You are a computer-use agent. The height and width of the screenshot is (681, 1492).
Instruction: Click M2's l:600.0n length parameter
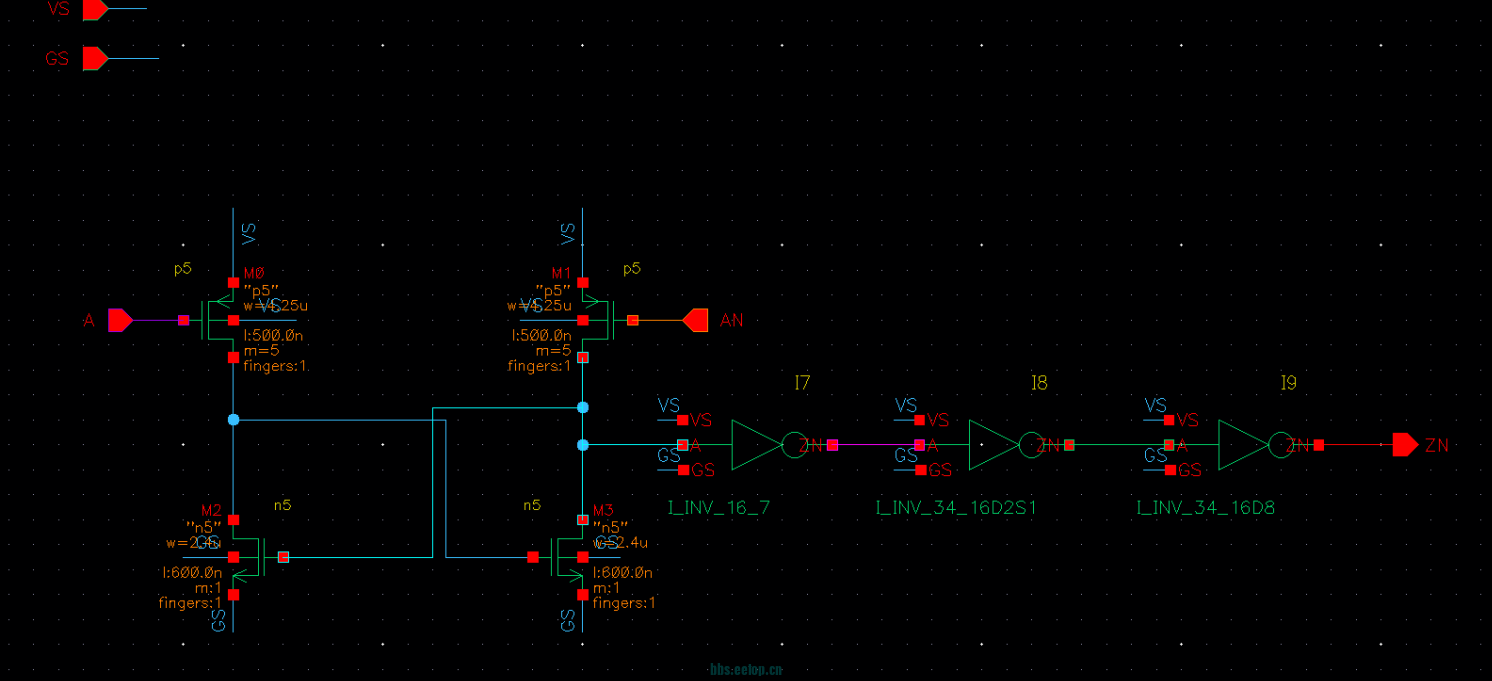pyautogui.click(x=192, y=573)
